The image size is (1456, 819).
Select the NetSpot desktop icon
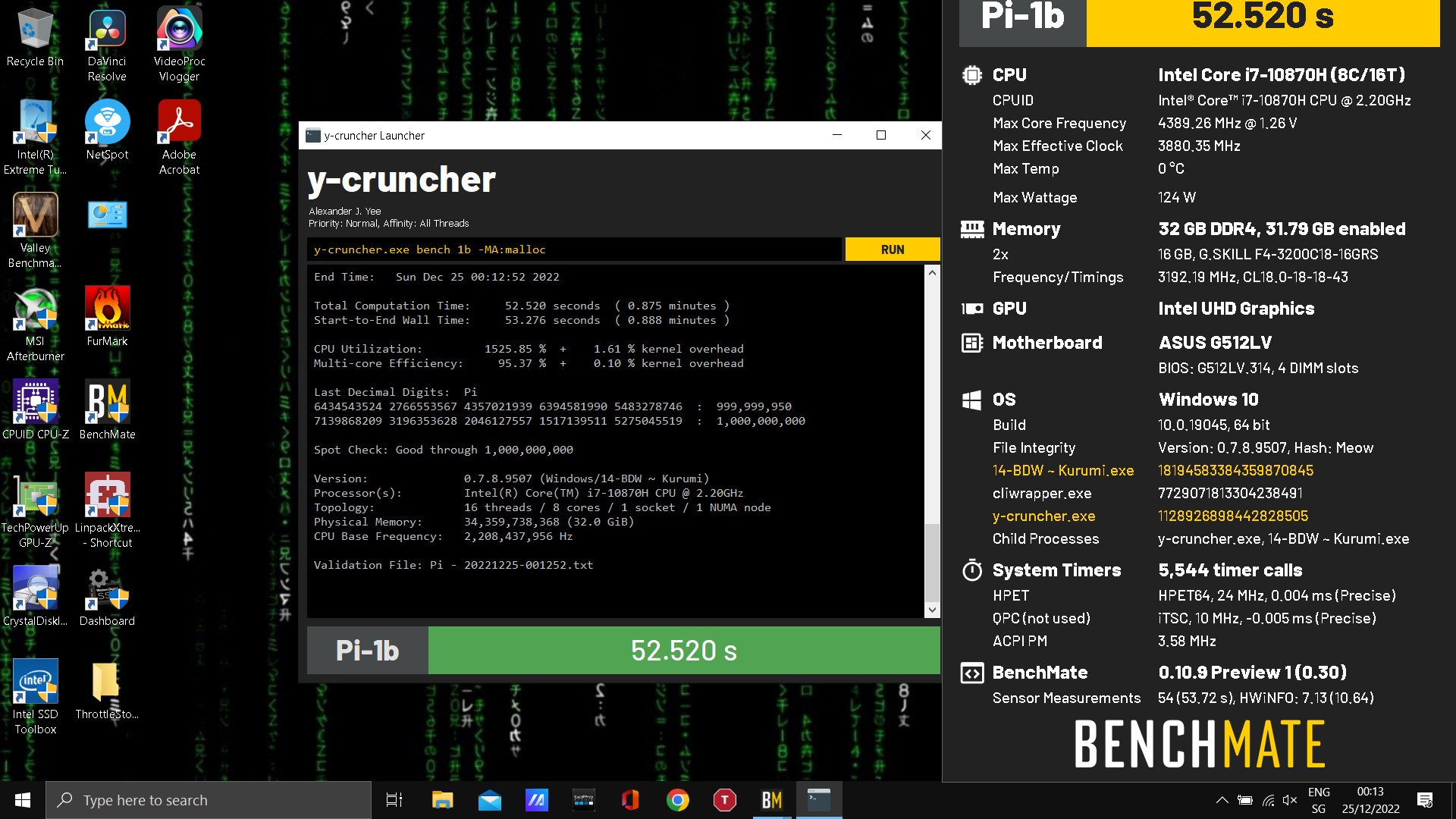[x=107, y=130]
